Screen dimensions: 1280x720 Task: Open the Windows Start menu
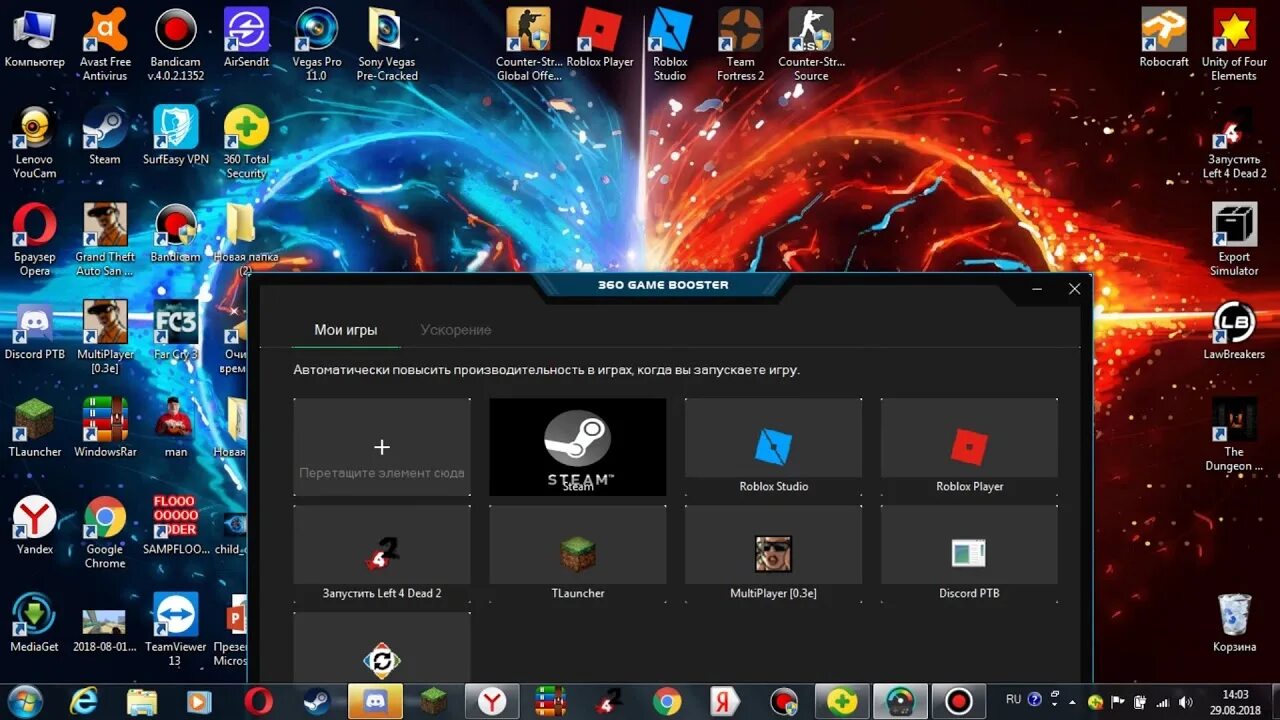click(x=24, y=700)
